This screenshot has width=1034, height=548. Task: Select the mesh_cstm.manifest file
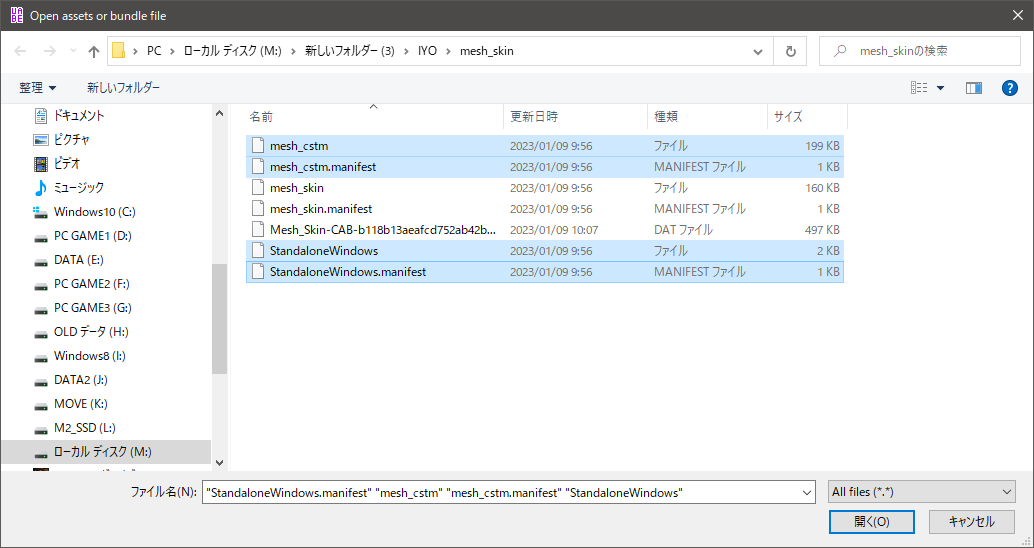point(545,167)
